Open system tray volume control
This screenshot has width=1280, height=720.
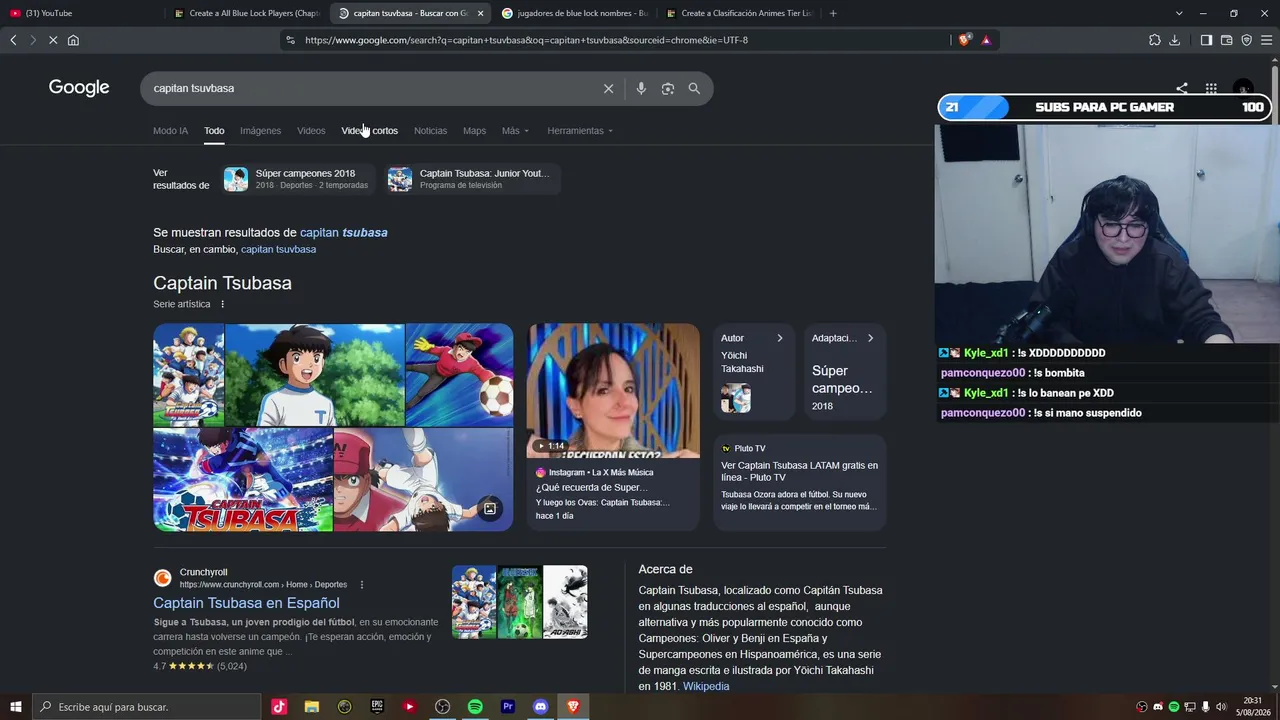tap(1221, 707)
